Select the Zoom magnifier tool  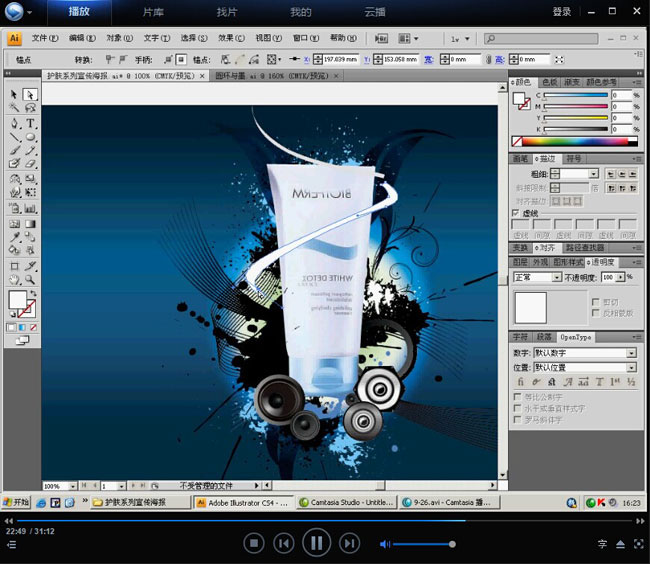30,280
